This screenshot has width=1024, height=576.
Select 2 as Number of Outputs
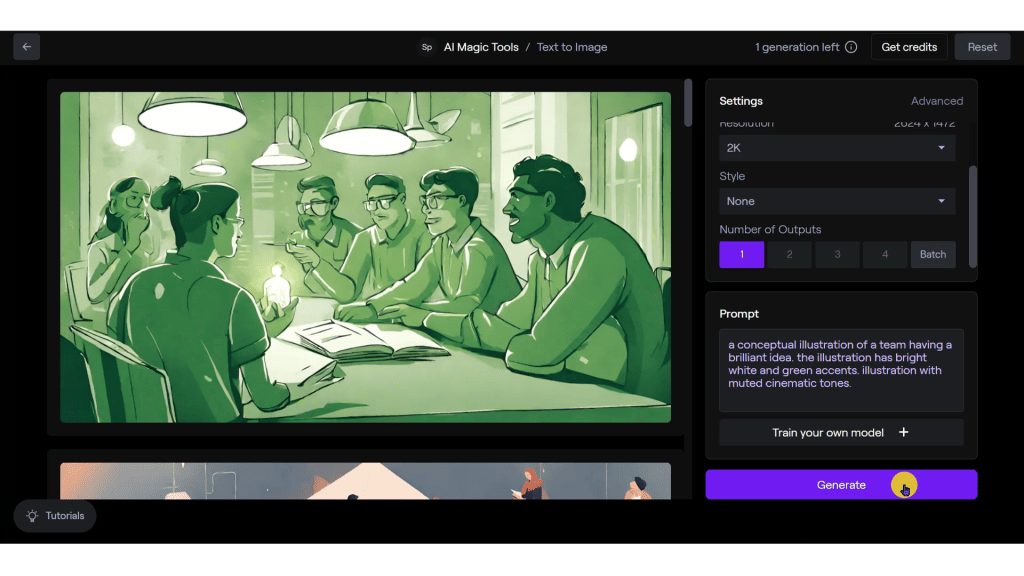pyautogui.click(x=789, y=254)
